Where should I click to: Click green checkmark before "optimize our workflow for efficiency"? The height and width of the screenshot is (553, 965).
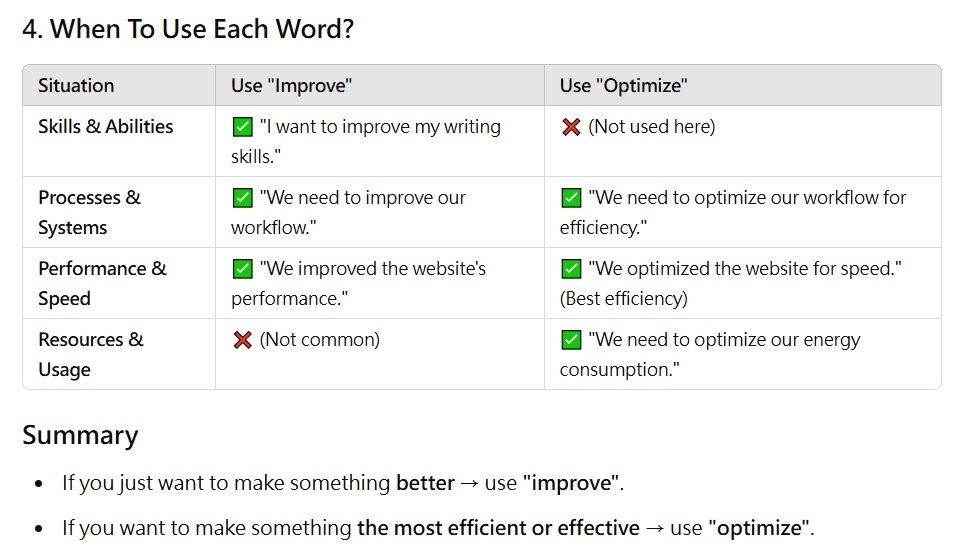tap(571, 198)
